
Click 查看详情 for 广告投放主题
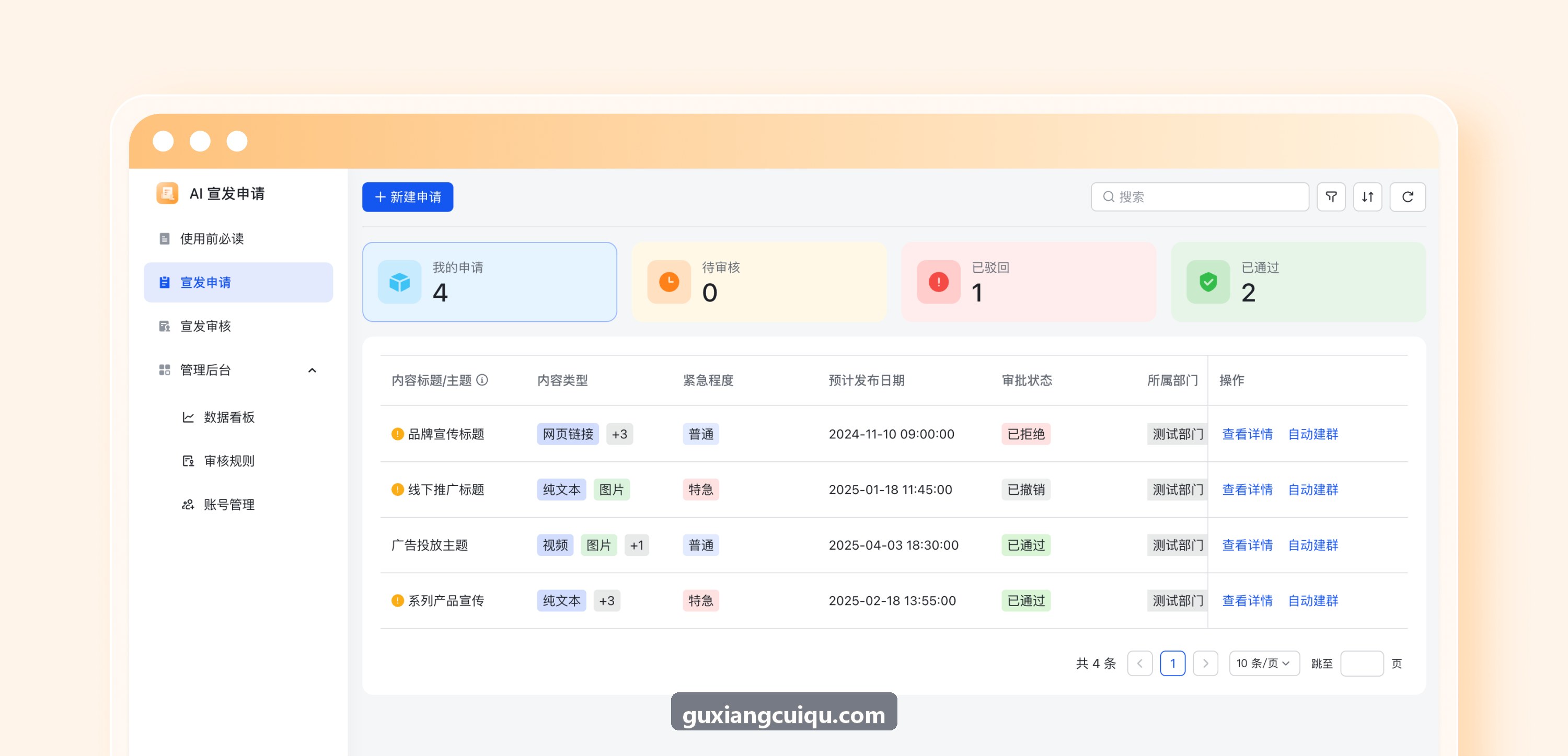1247,545
